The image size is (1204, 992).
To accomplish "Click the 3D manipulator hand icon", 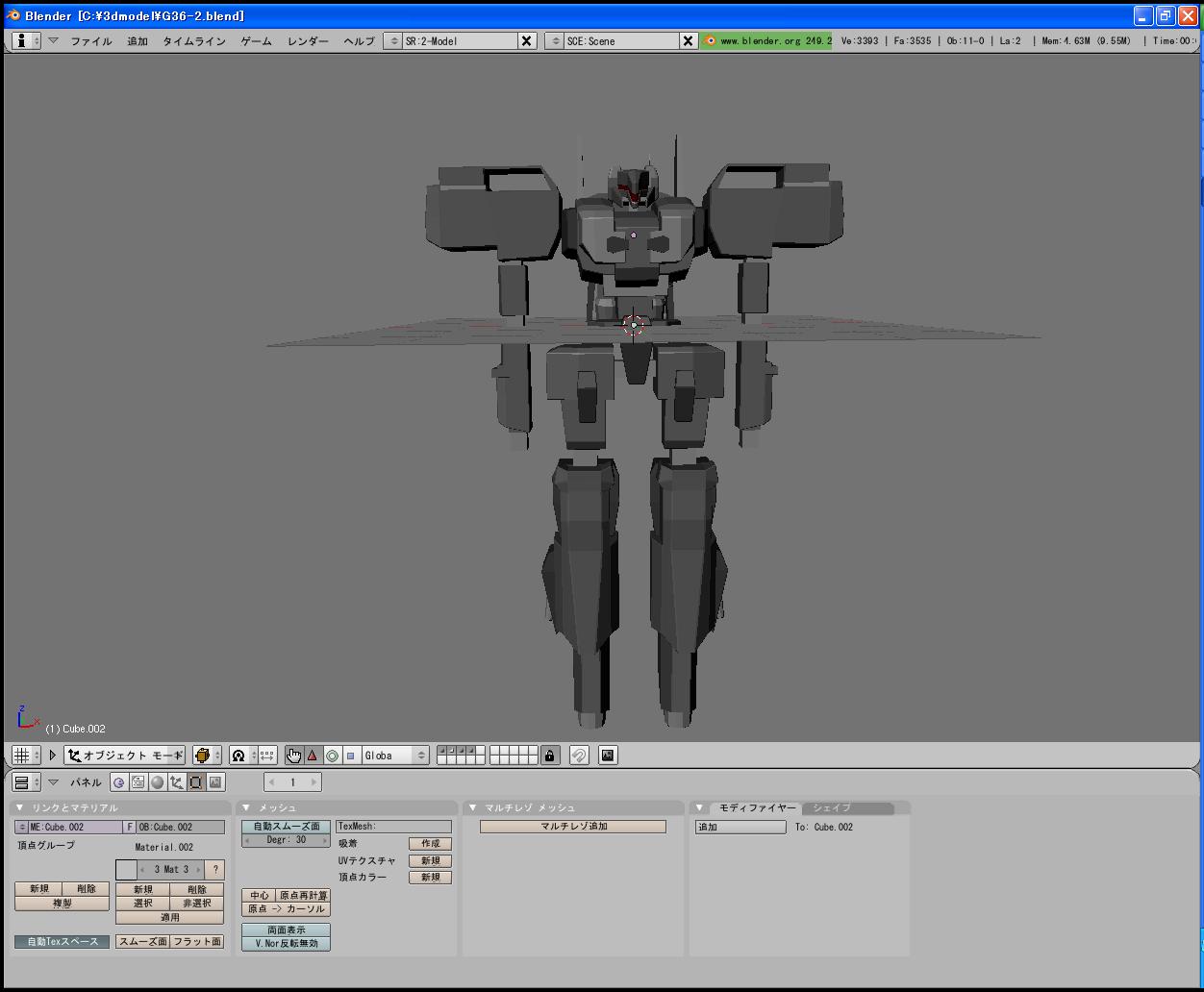I will point(293,756).
